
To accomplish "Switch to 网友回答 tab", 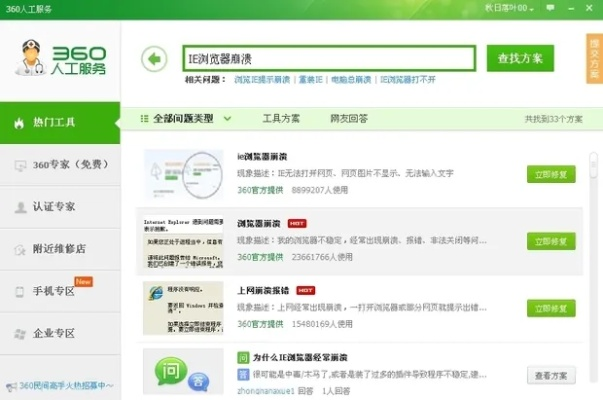I will point(349,118).
